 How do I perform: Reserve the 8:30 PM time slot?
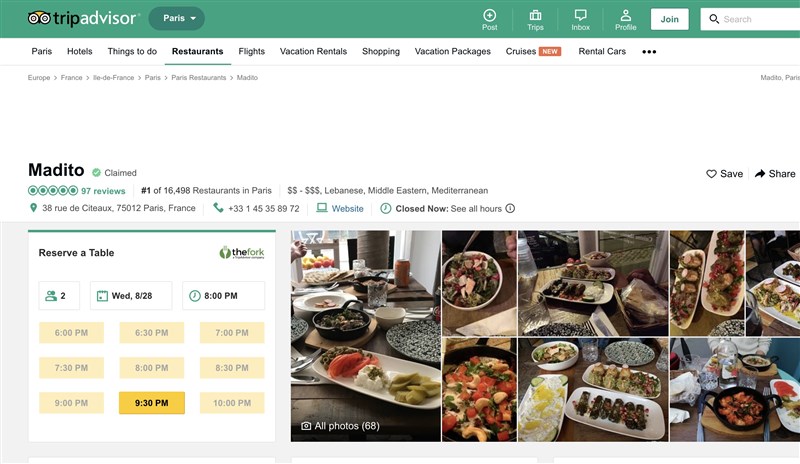(x=232, y=368)
